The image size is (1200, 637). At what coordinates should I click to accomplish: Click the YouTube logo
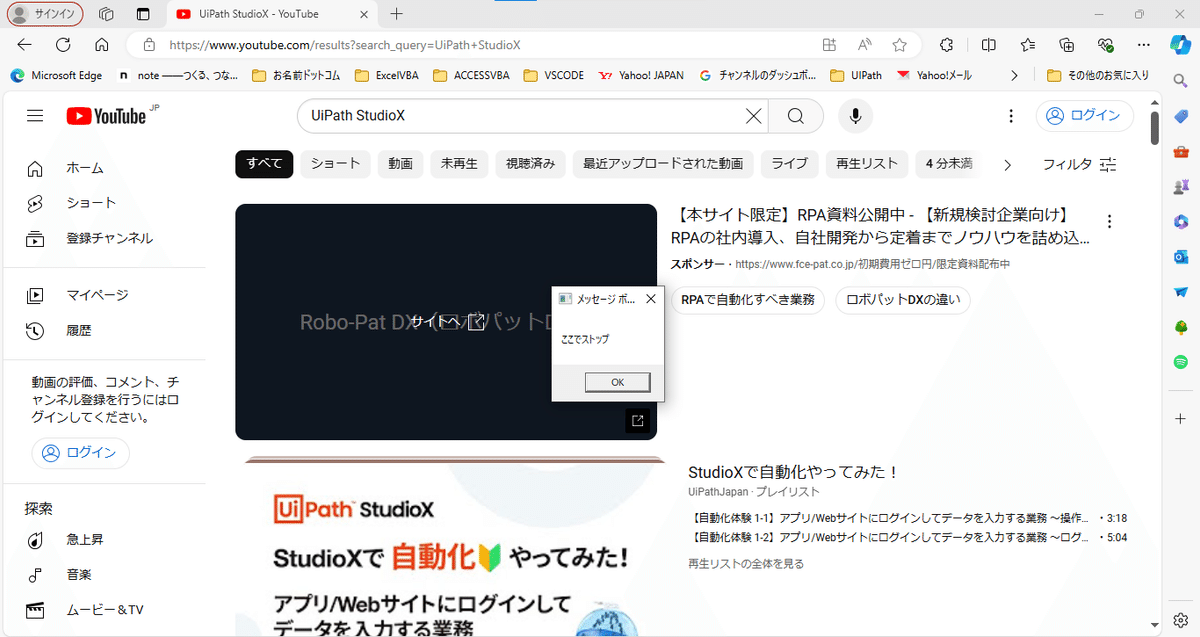(106, 116)
